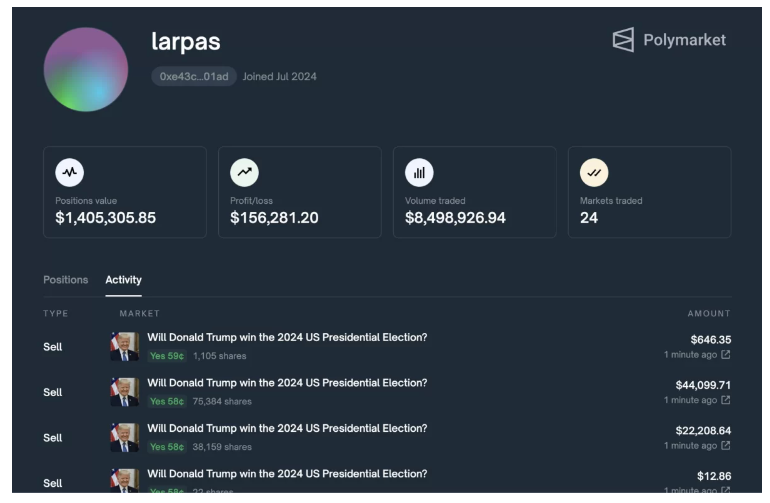This screenshot has height=503, width=770.
Task: Select the Activity tab
Action: click(123, 280)
